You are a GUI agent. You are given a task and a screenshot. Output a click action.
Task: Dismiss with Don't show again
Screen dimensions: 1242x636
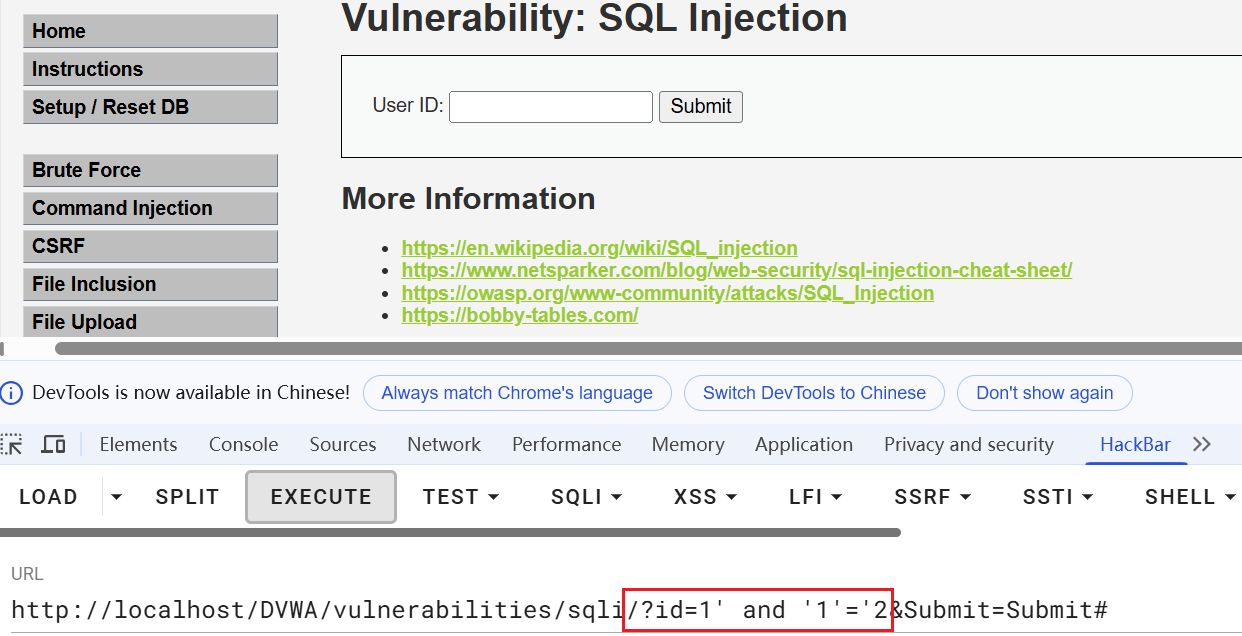point(1044,393)
